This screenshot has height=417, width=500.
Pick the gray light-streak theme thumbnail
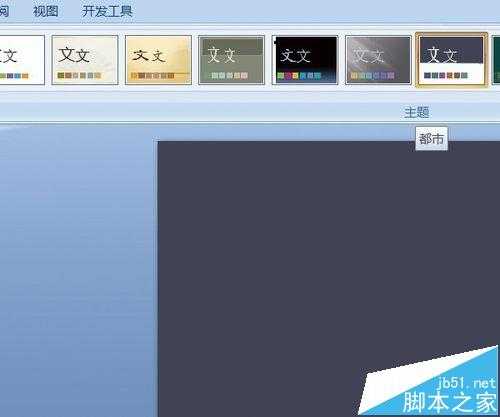pyautogui.click(x=378, y=60)
